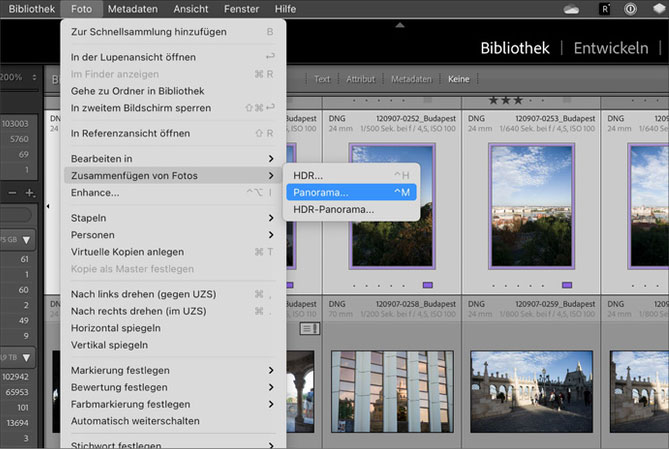Choose Enhance... menu entry
This screenshot has height=449, width=669.
coord(173,192)
